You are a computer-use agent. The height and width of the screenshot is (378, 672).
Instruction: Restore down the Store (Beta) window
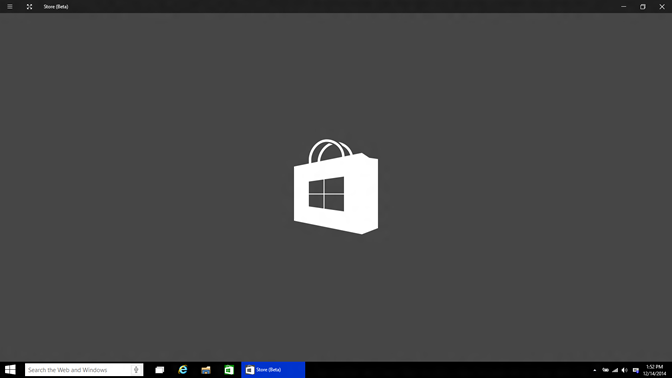642,6
